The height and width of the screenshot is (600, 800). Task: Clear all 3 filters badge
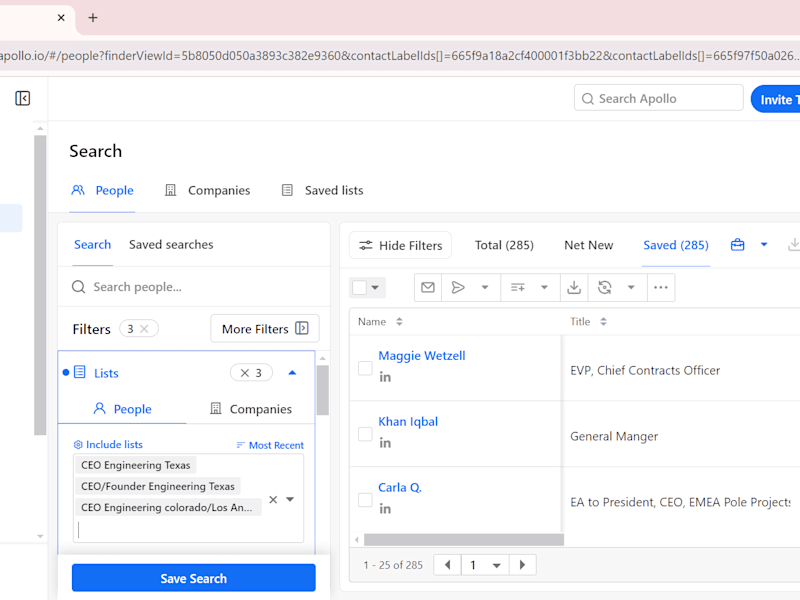point(139,329)
